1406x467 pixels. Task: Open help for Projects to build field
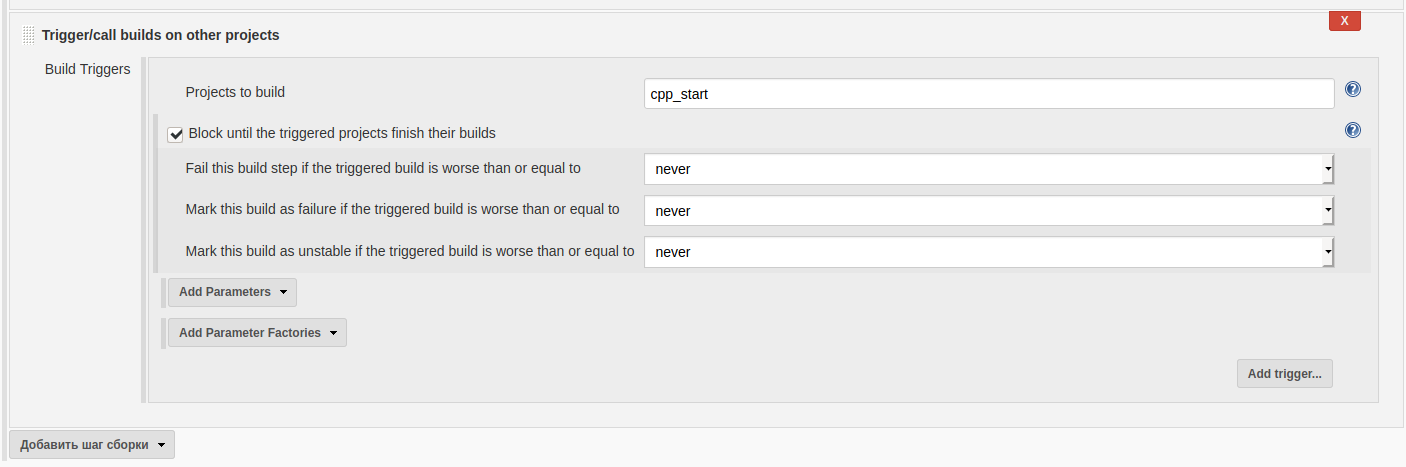pyautogui.click(x=1353, y=90)
